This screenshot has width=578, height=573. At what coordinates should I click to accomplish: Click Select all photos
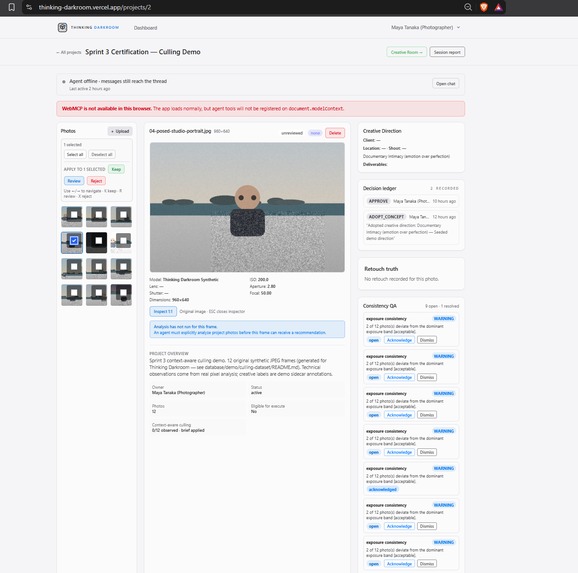[75, 154]
